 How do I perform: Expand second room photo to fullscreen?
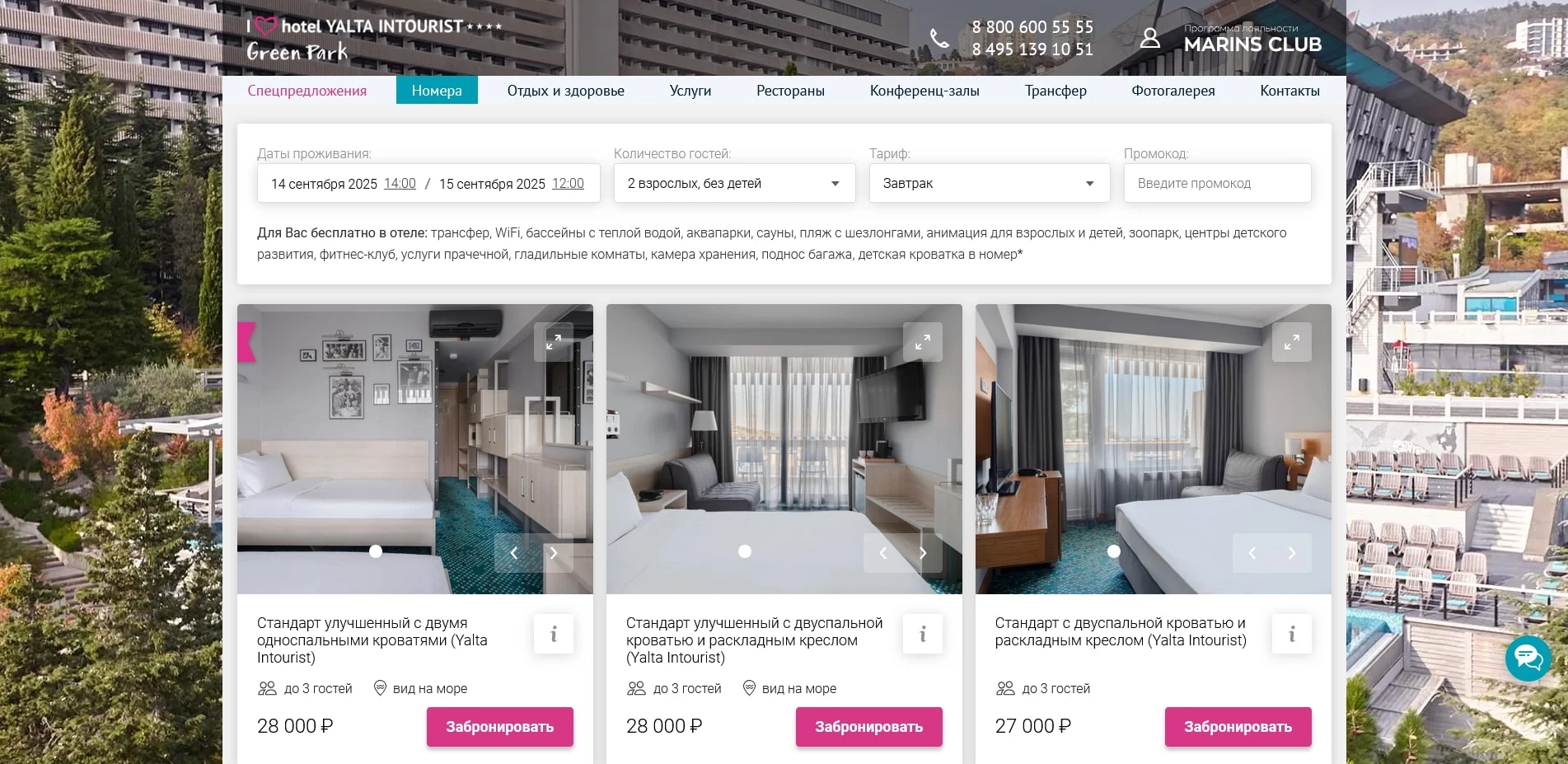pyautogui.click(x=923, y=341)
